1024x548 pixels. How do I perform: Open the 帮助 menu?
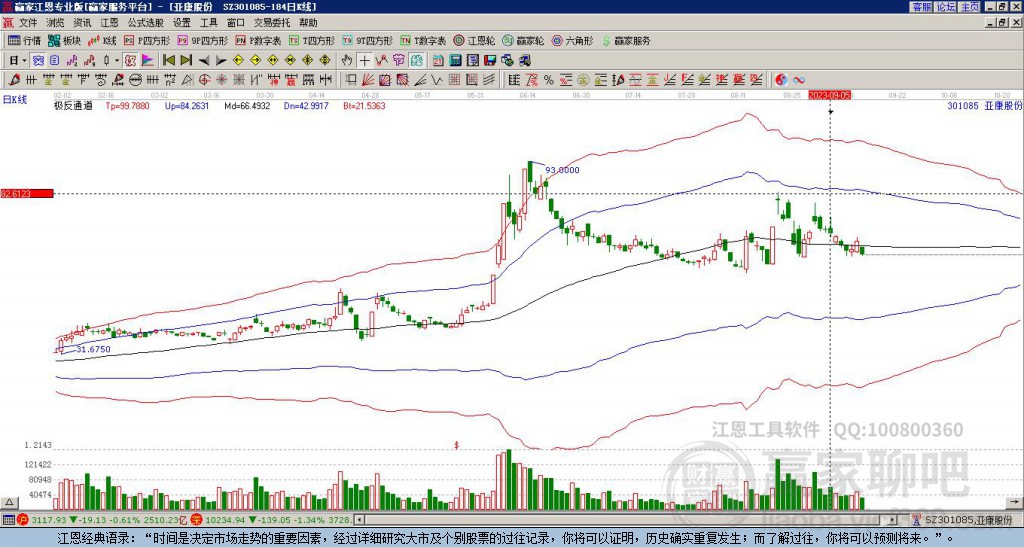(308, 23)
